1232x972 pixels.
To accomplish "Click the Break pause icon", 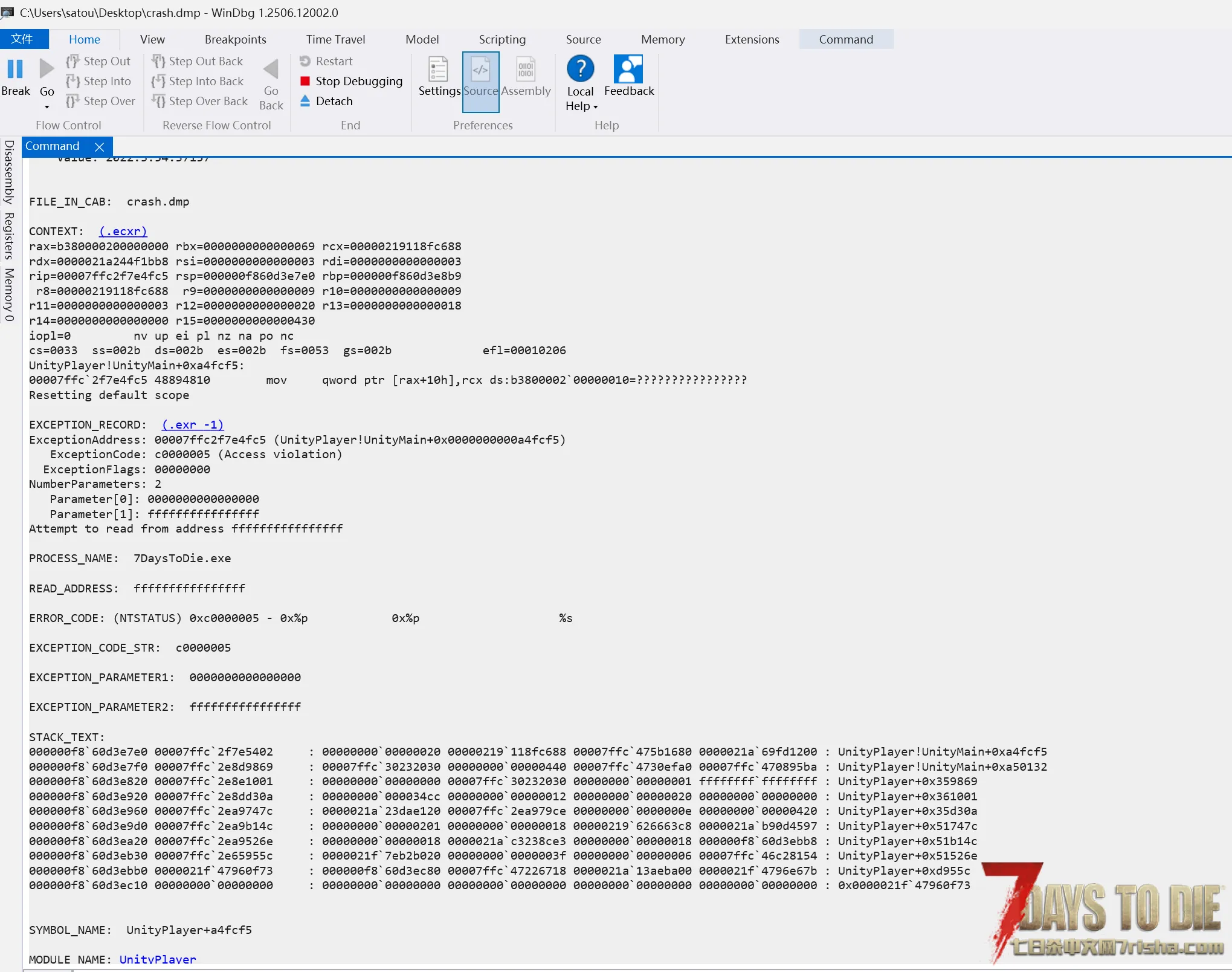I will (15, 69).
